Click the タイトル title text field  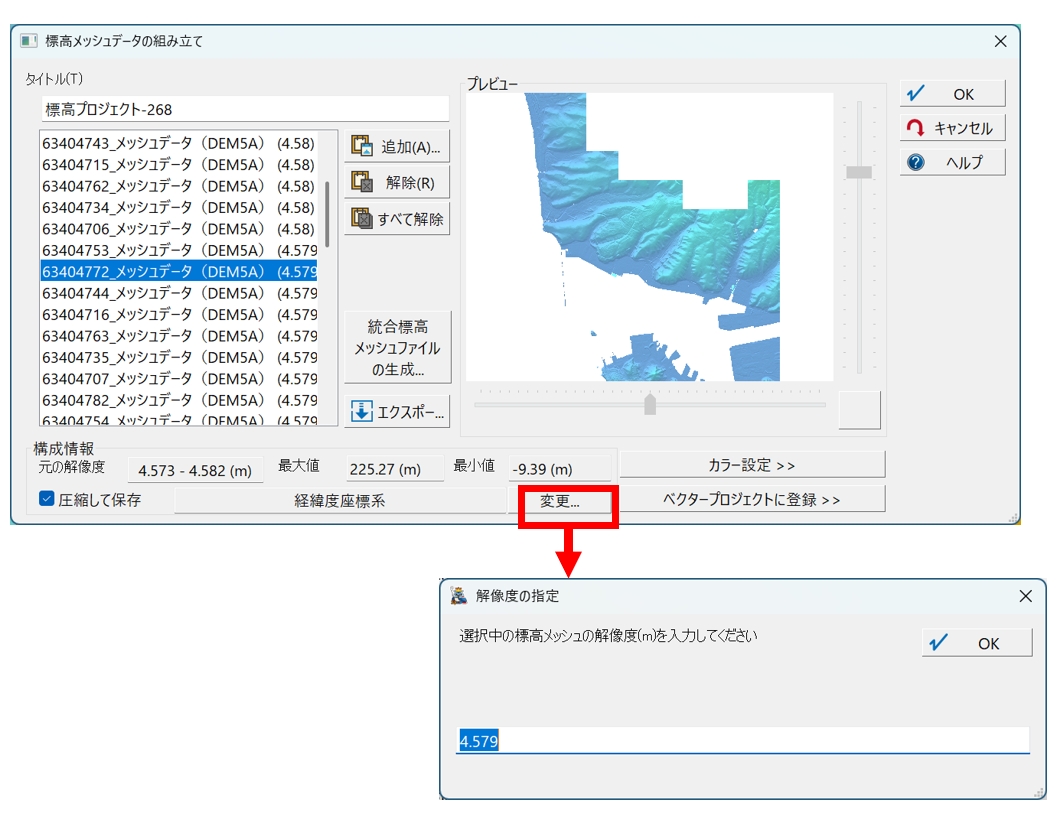[245, 109]
